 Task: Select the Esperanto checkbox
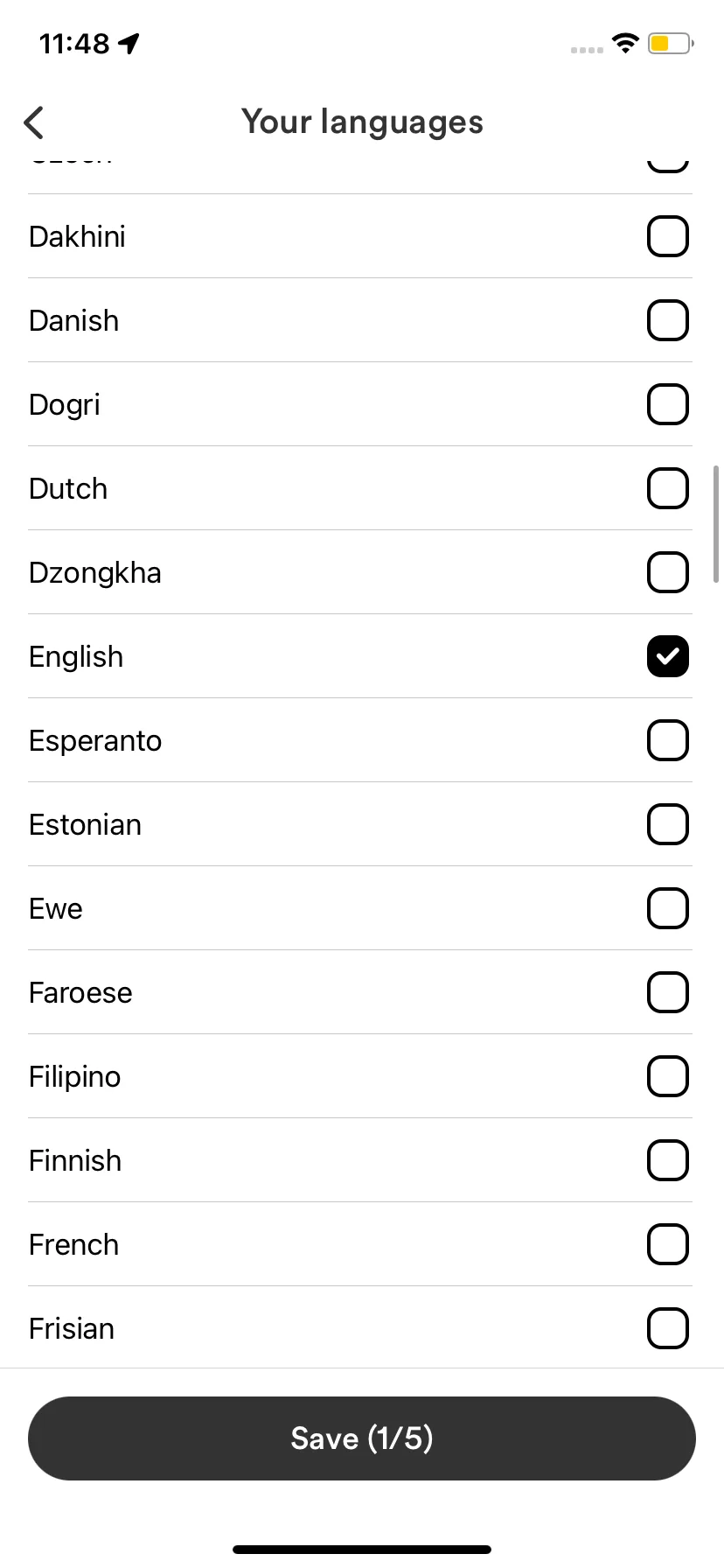coord(668,740)
